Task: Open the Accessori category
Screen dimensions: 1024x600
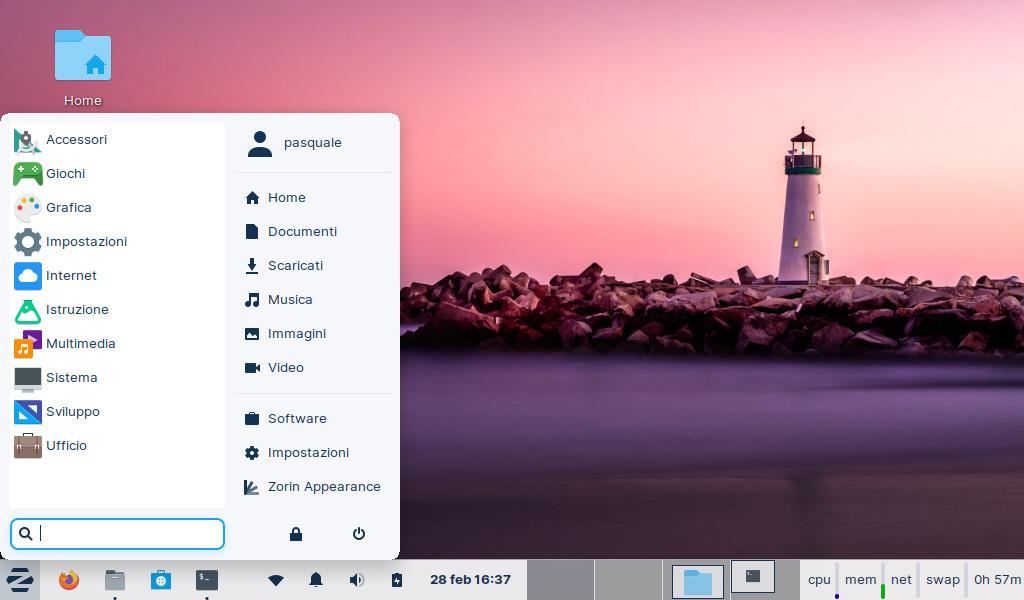Action: (118, 140)
